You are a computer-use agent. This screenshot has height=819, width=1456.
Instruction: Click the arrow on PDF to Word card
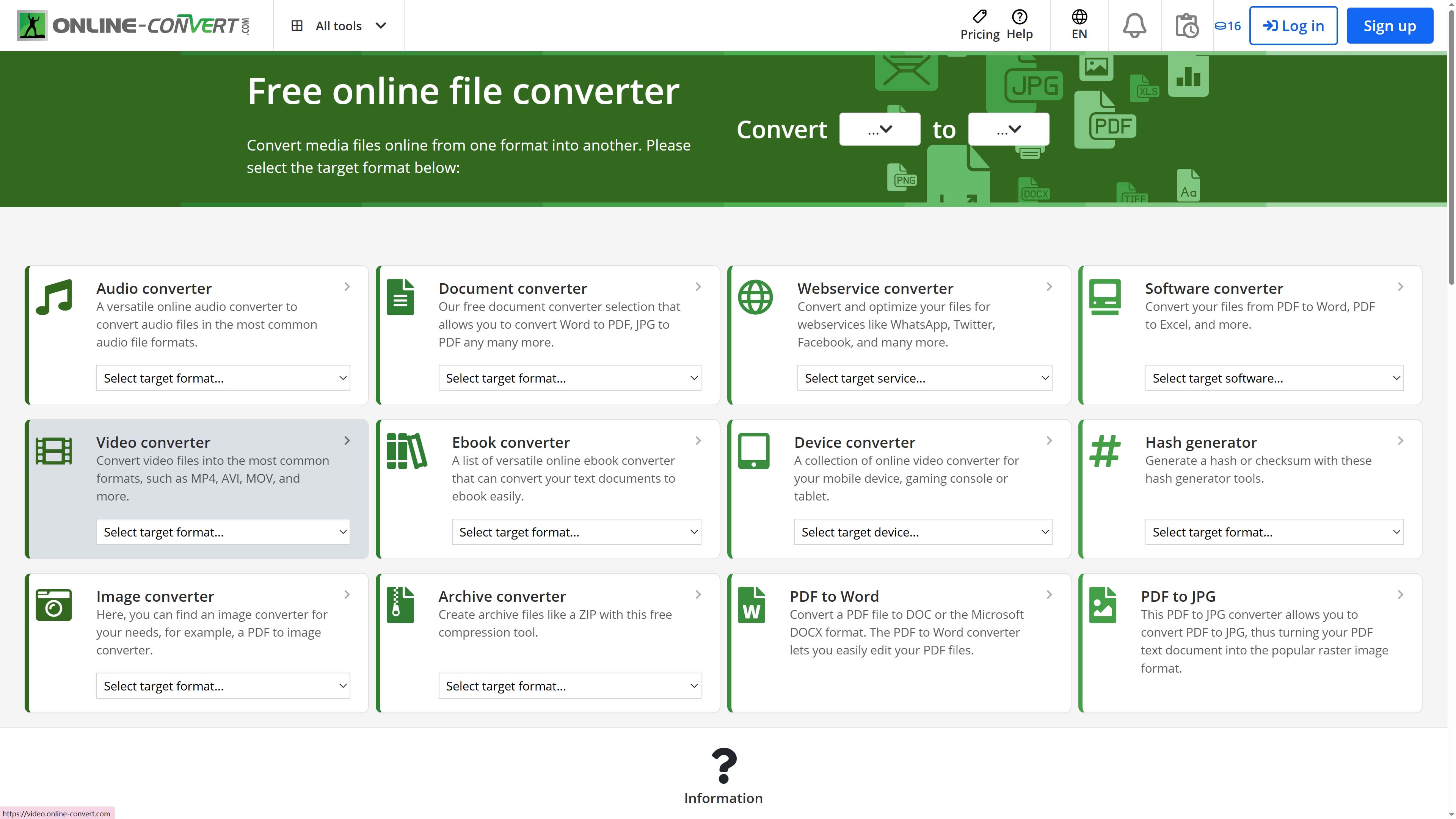click(1049, 594)
